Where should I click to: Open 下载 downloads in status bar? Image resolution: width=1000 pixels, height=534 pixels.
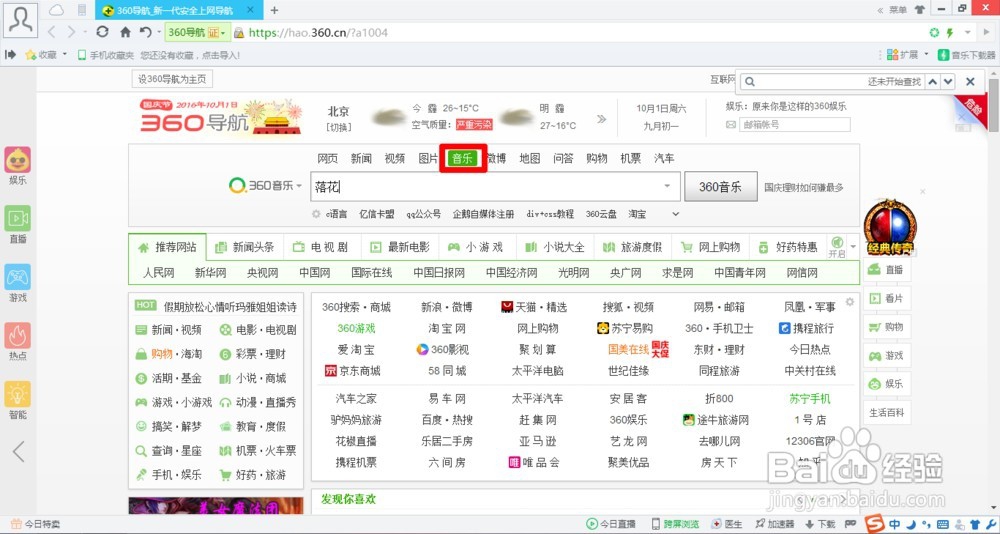821,524
